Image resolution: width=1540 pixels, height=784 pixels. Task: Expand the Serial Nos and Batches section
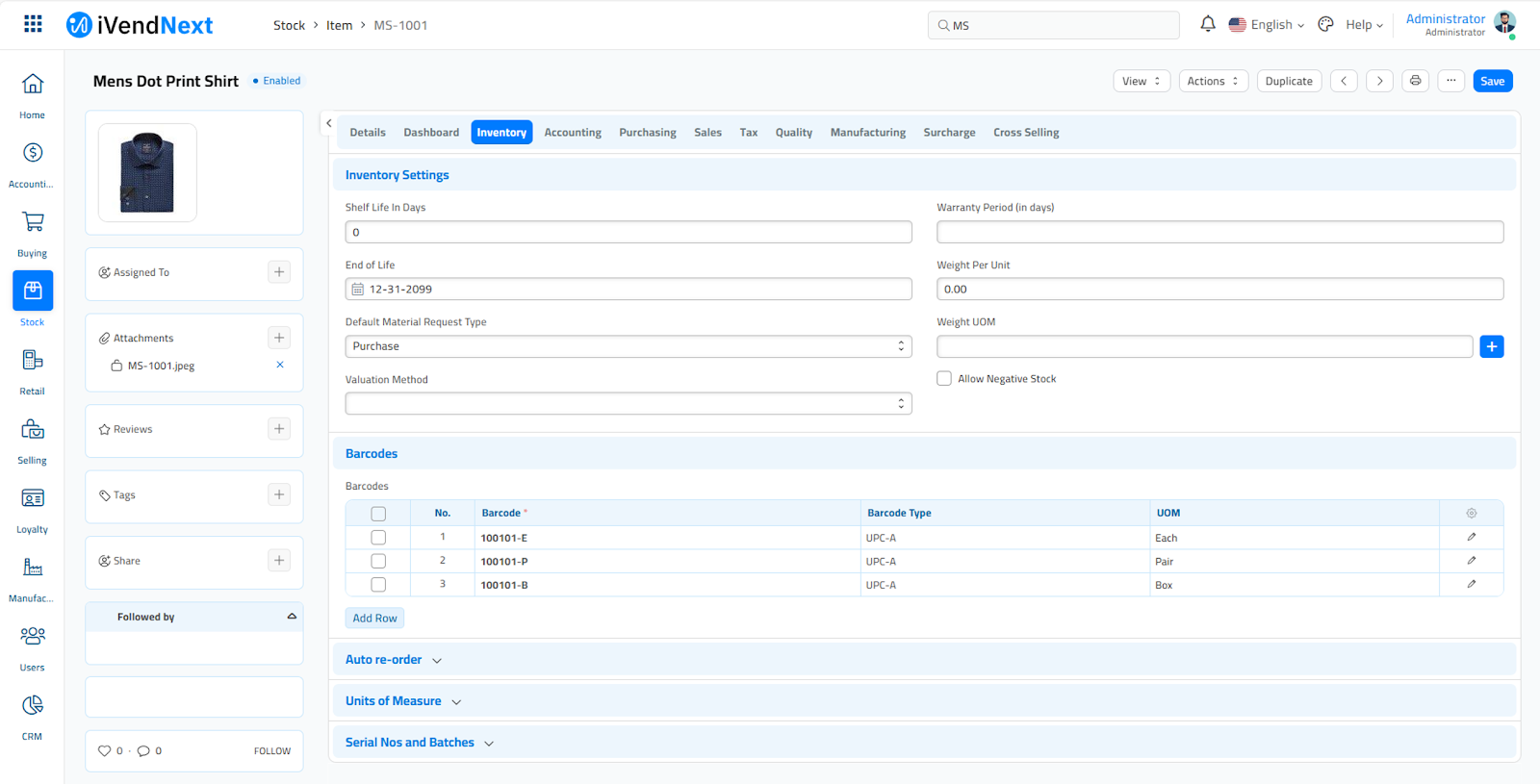(x=419, y=743)
